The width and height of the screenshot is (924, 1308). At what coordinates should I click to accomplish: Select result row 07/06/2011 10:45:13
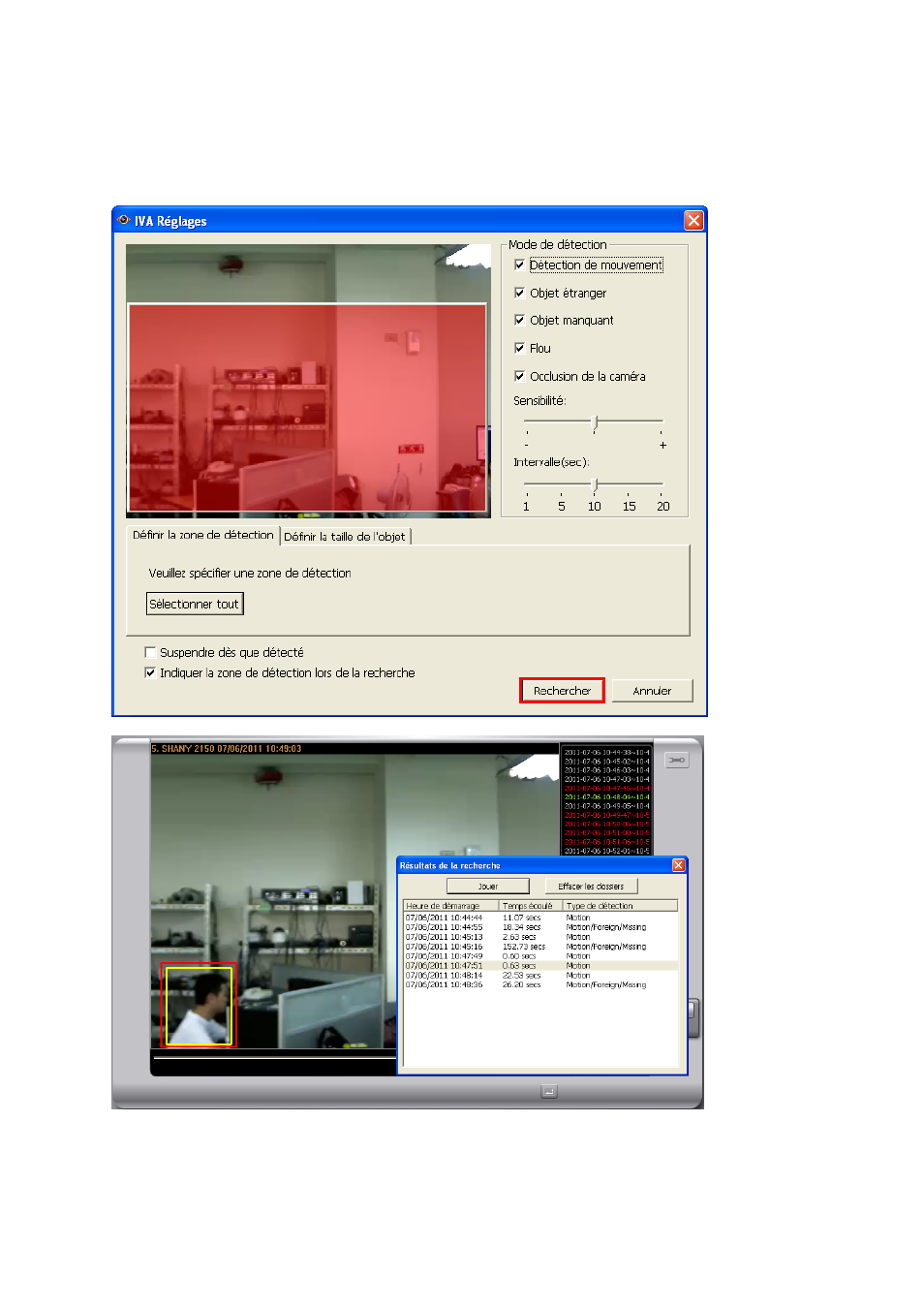click(x=540, y=937)
